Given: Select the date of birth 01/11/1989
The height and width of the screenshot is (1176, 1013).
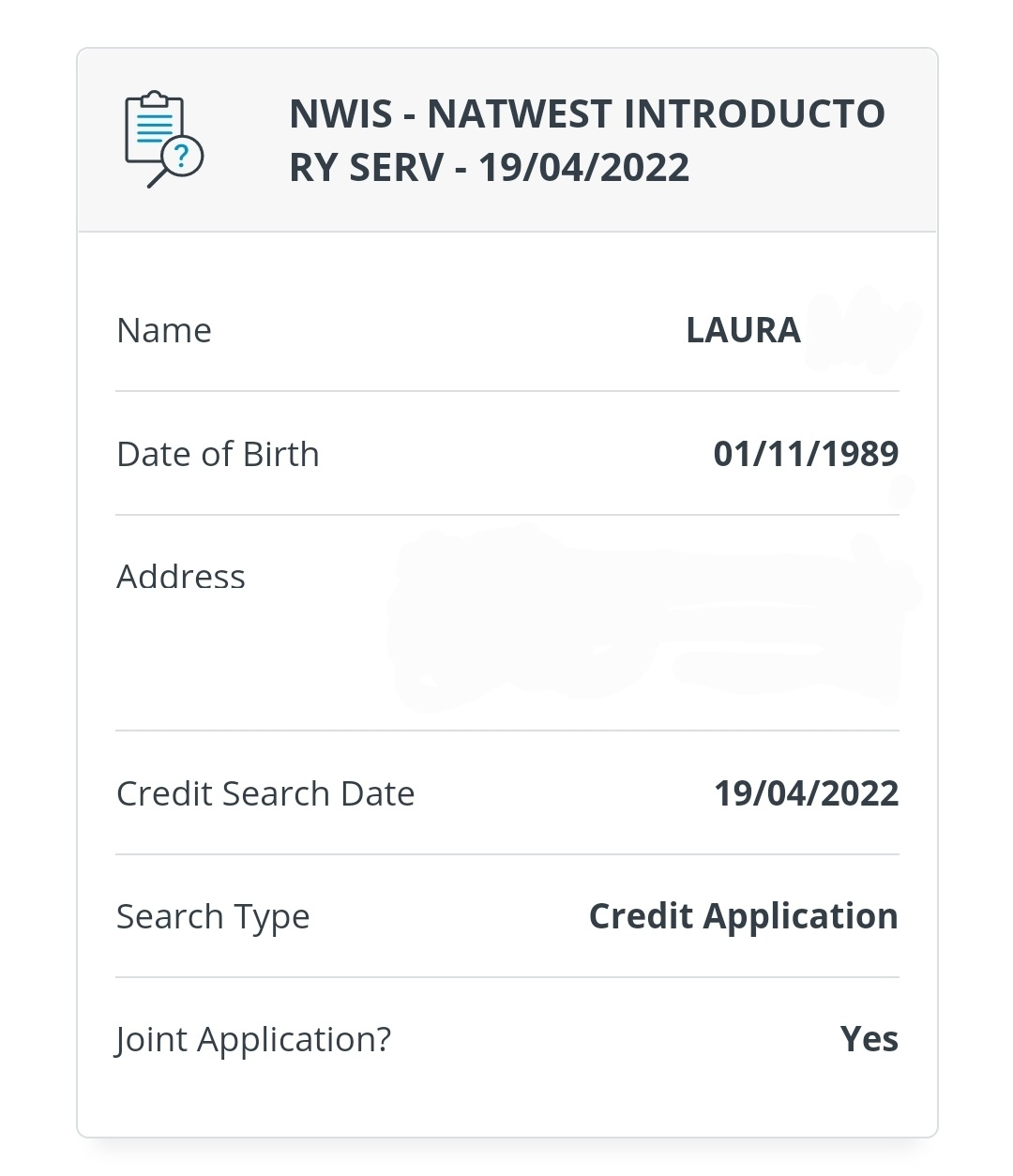Looking at the screenshot, I should [x=806, y=454].
